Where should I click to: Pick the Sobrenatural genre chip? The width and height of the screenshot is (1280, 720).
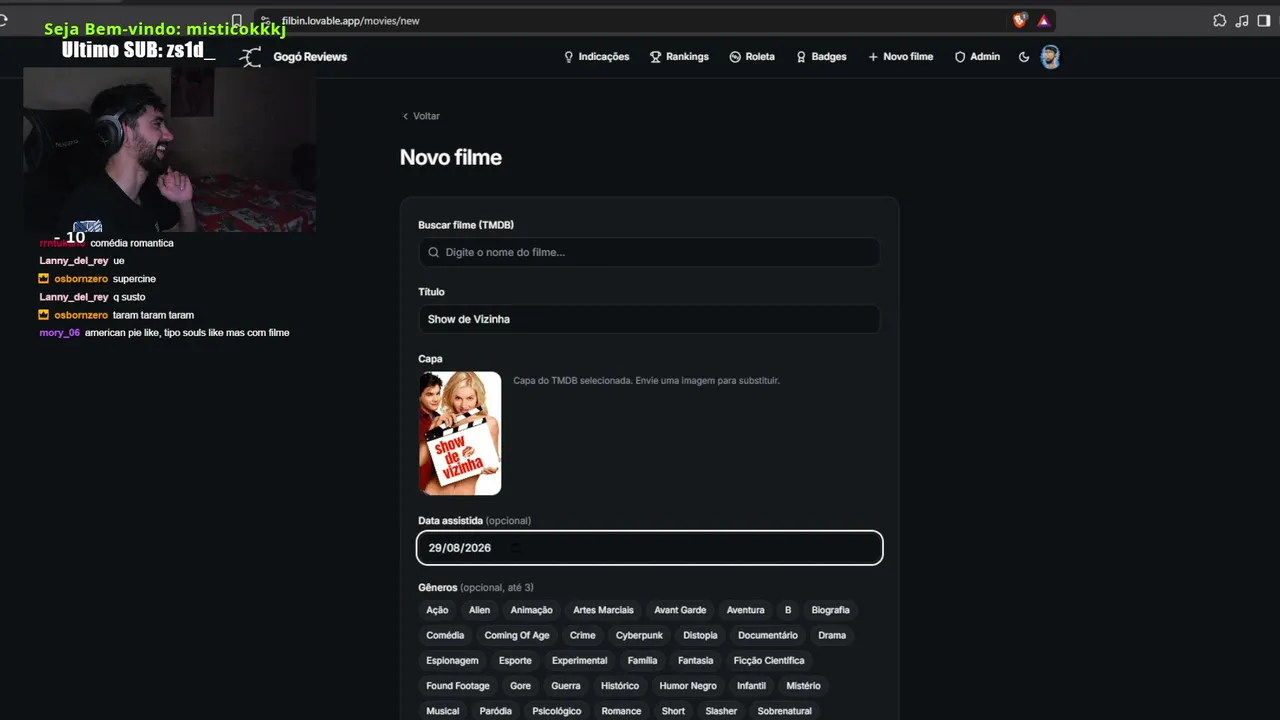tap(785, 711)
